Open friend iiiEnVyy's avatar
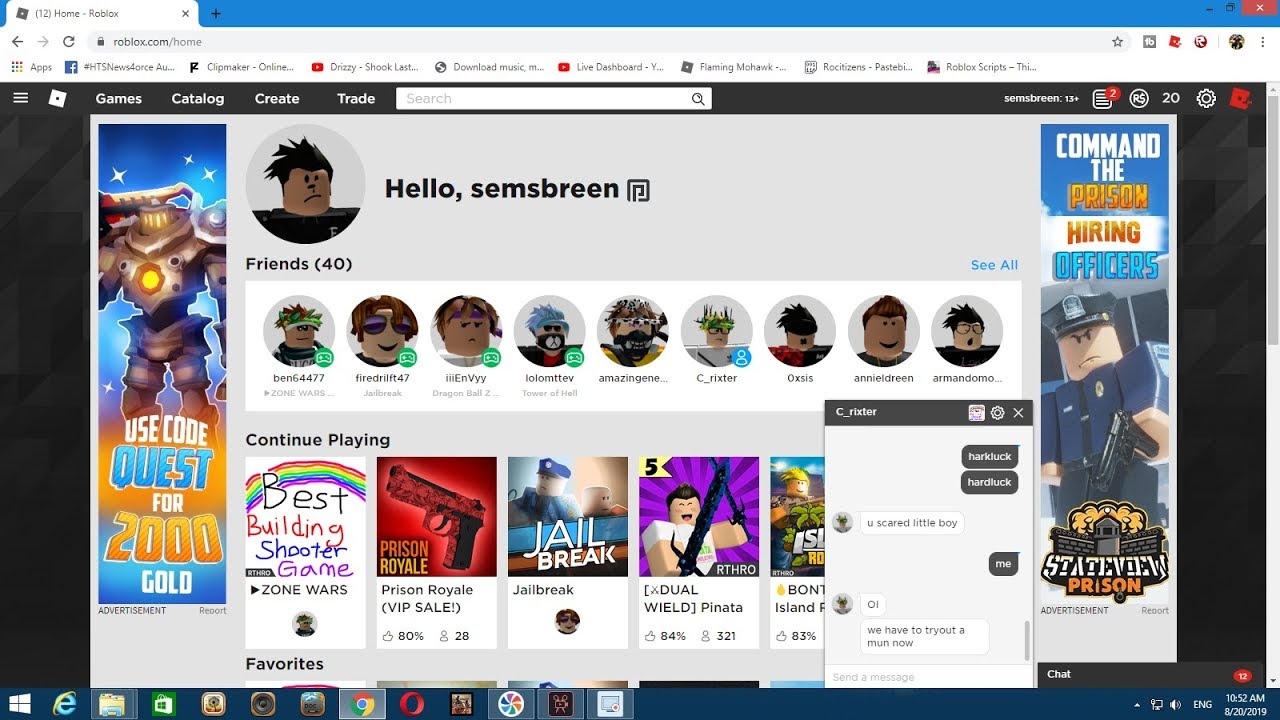 (466, 331)
